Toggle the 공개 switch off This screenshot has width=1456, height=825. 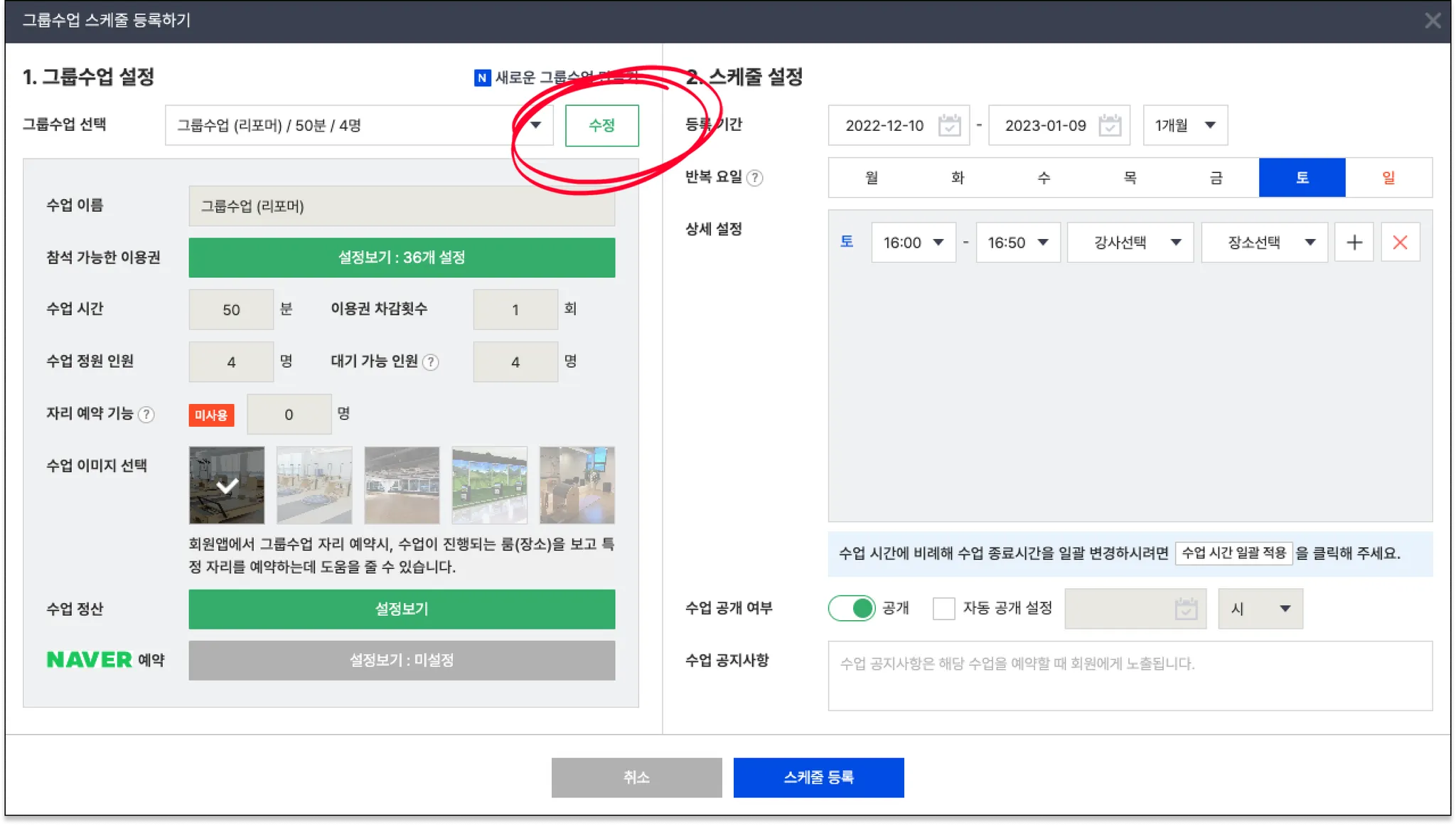[851, 608]
